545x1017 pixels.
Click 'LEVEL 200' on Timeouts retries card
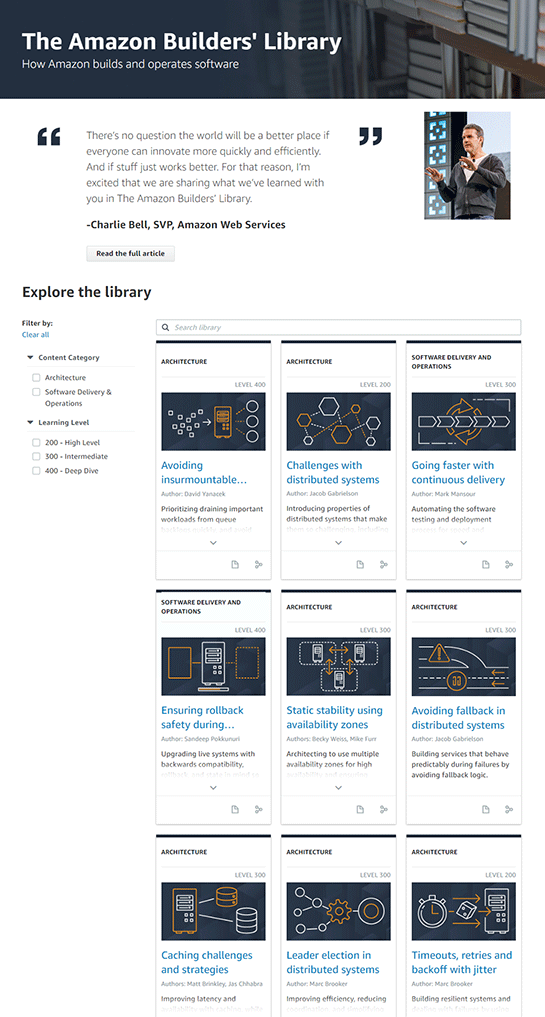(500, 874)
